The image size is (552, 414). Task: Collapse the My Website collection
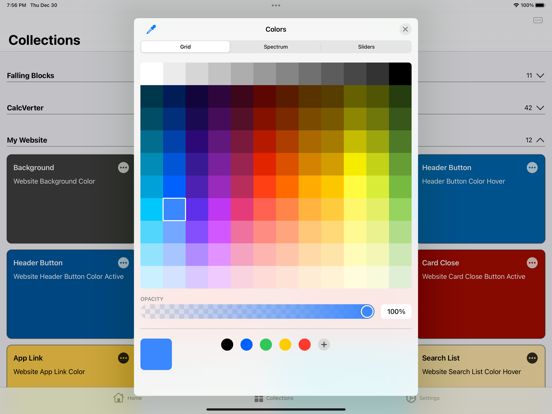click(x=540, y=140)
